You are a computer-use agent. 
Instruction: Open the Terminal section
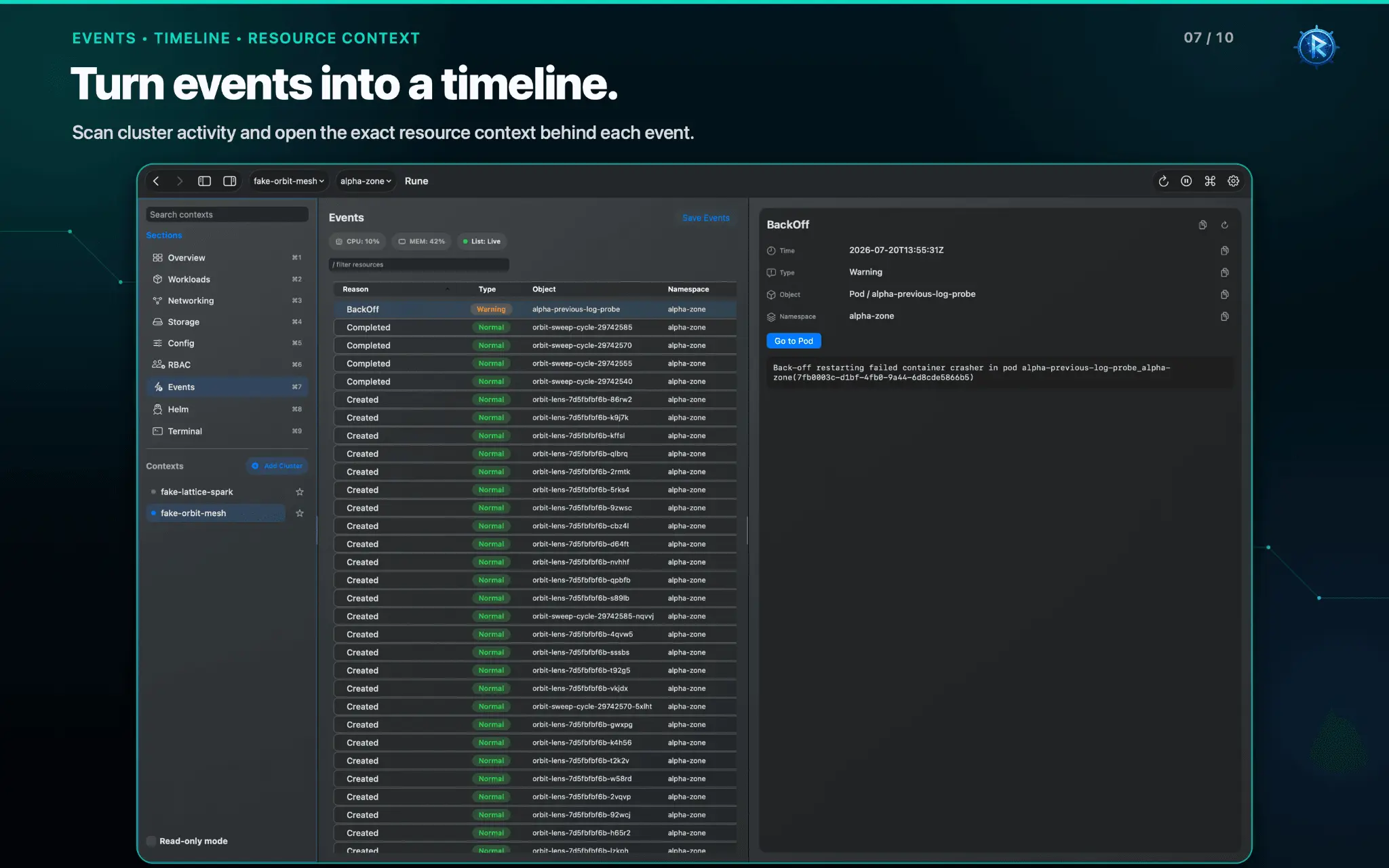(x=227, y=431)
